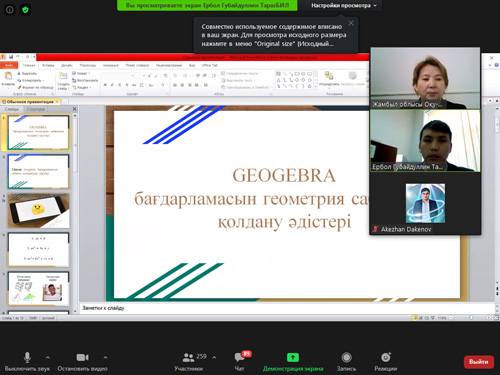
Task: Expand video options arrow beside the camera
Action: [x=105, y=357]
